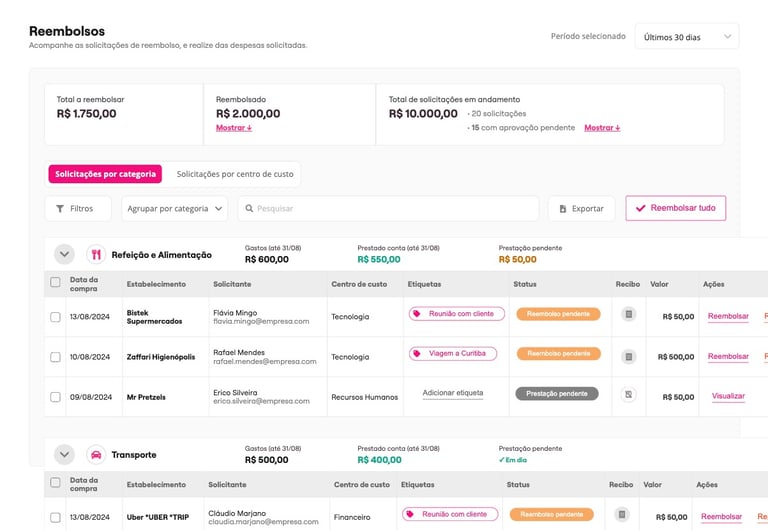Click the Transporte car category icon
Viewport: 768px width, 530px height.
pos(96,454)
